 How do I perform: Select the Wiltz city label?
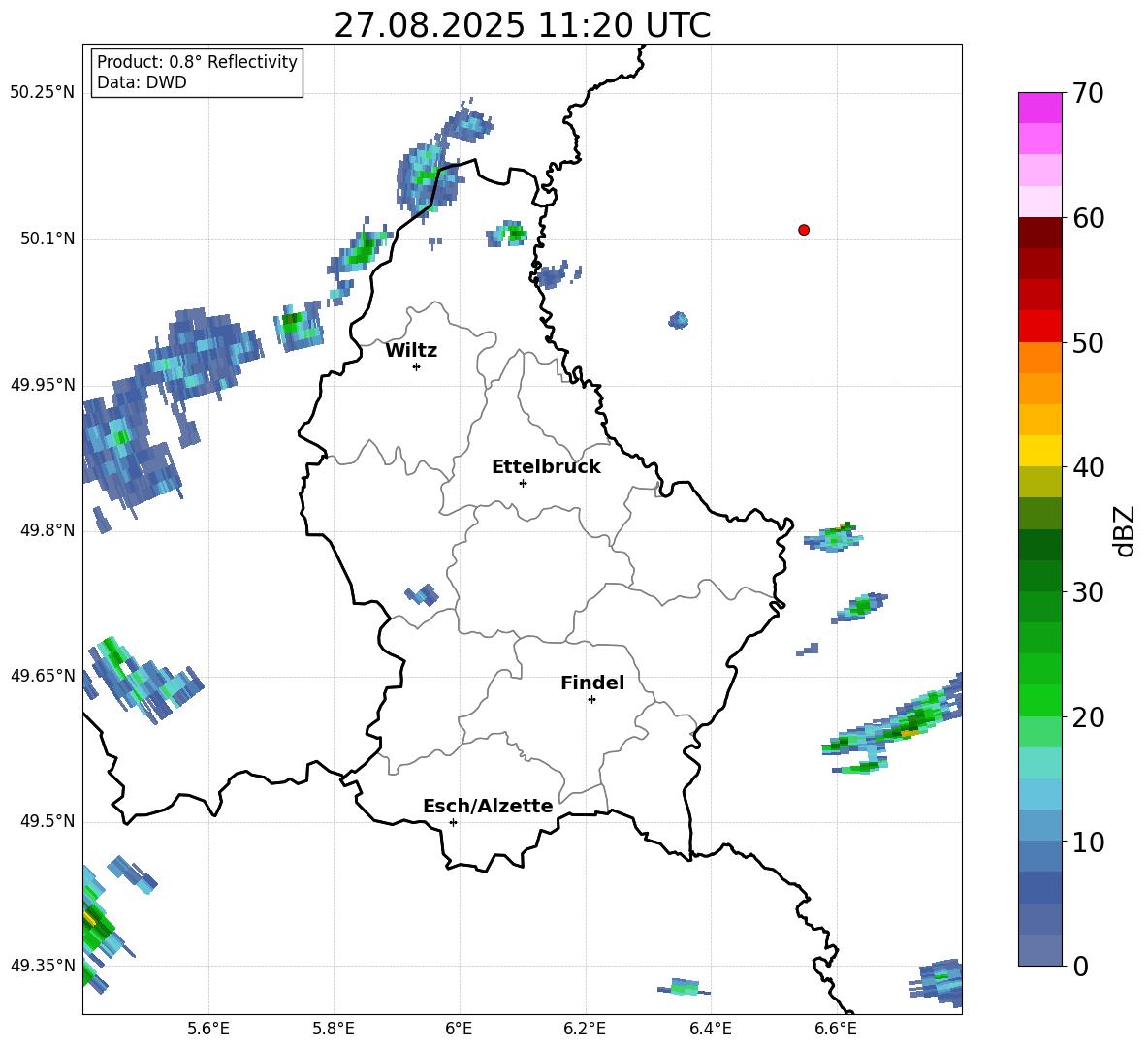tap(411, 351)
